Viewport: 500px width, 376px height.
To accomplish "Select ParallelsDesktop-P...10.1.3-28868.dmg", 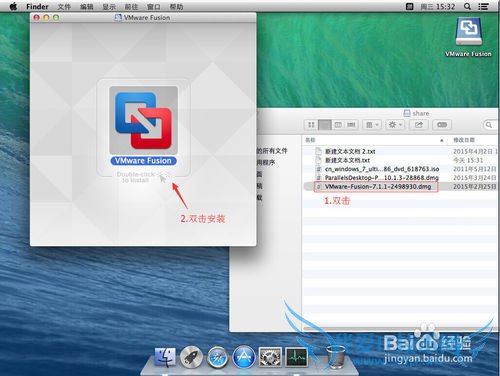I will [382, 178].
